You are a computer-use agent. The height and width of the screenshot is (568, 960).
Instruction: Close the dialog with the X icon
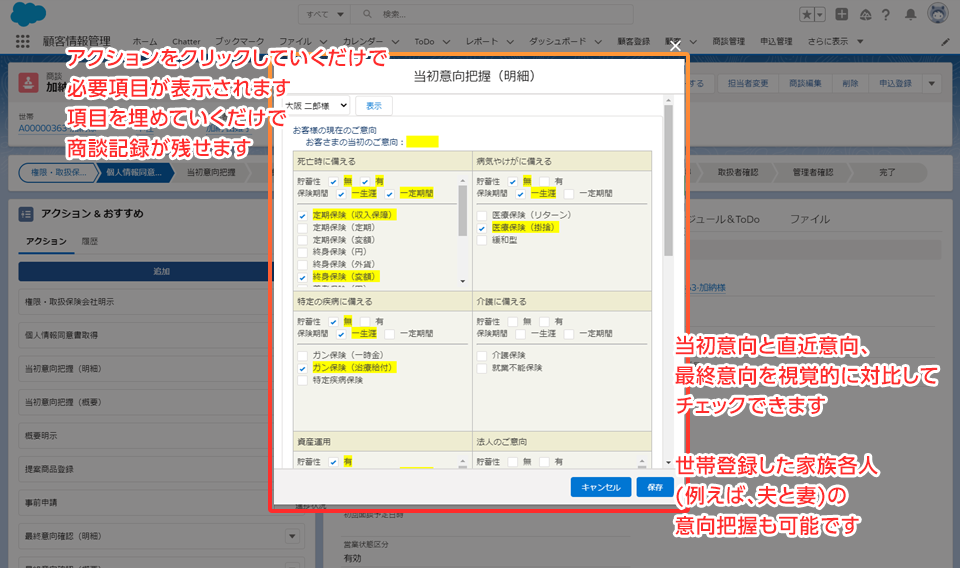click(x=675, y=45)
